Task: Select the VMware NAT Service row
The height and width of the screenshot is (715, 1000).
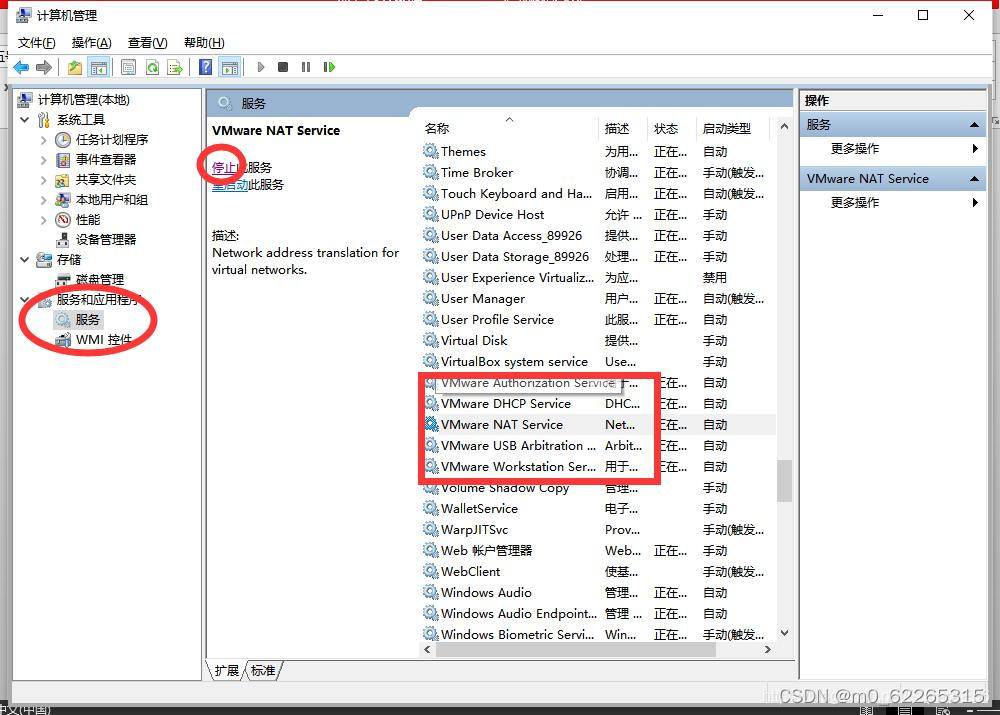Action: (x=598, y=425)
